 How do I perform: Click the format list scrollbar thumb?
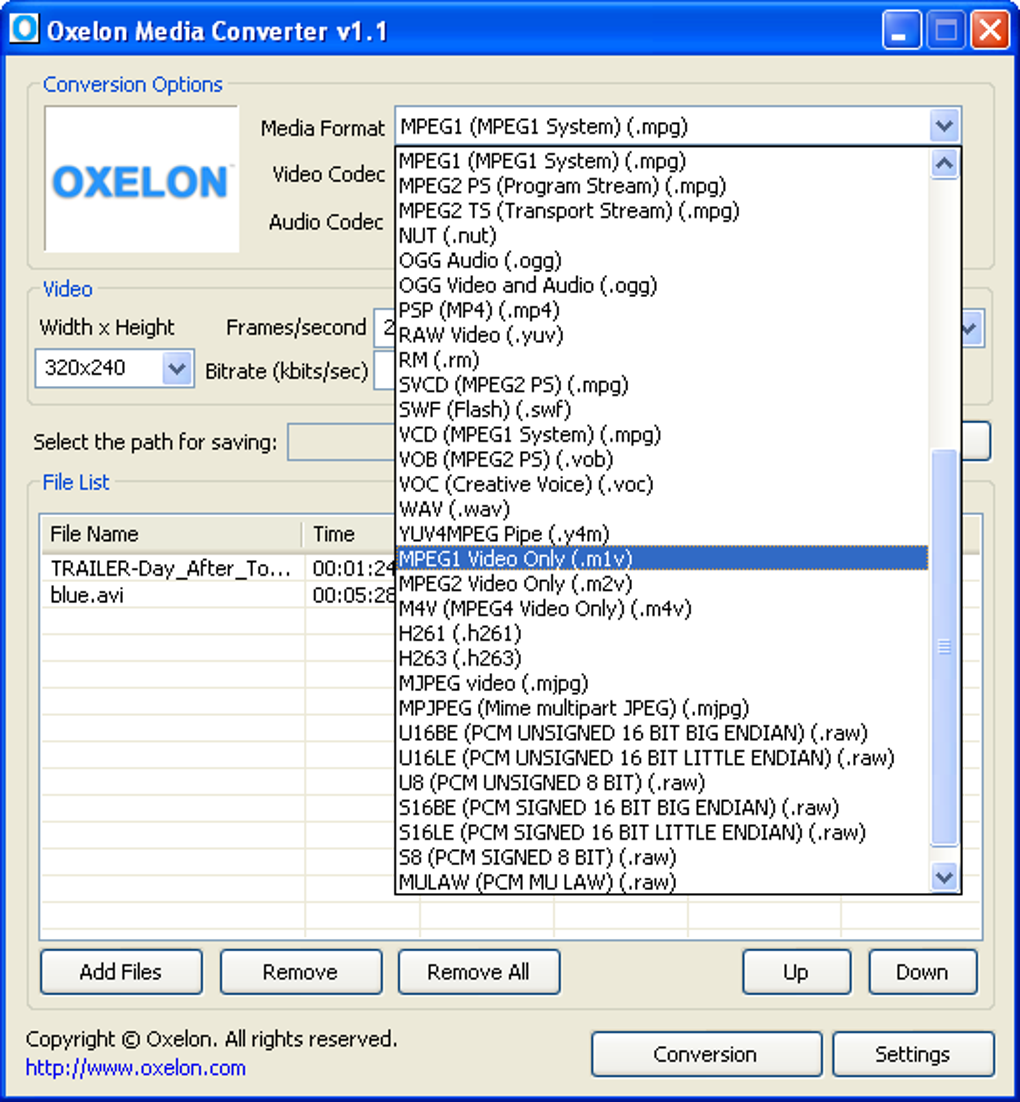click(x=944, y=647)
